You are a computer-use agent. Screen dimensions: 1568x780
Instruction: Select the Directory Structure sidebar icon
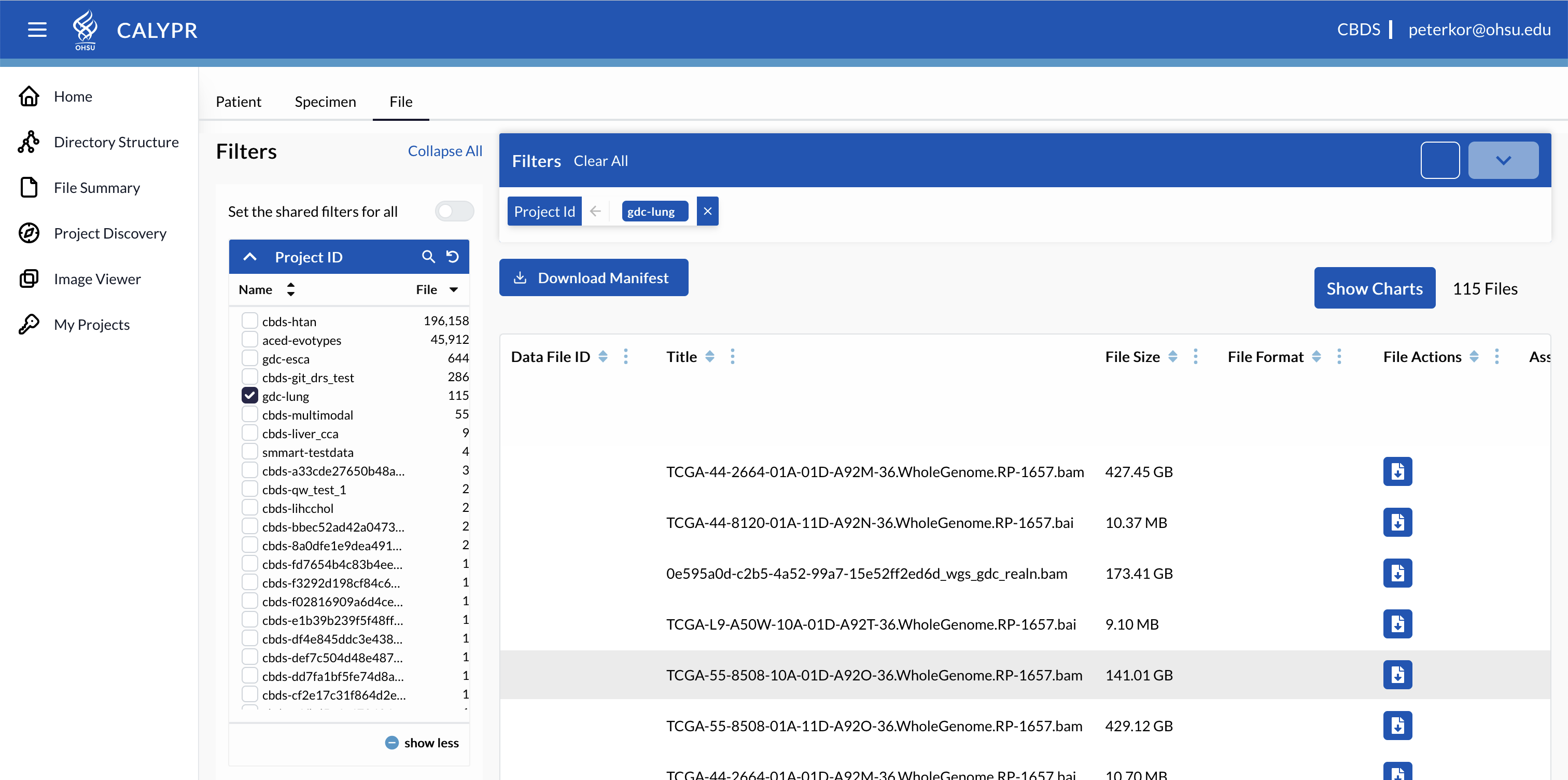coord(29,141)
